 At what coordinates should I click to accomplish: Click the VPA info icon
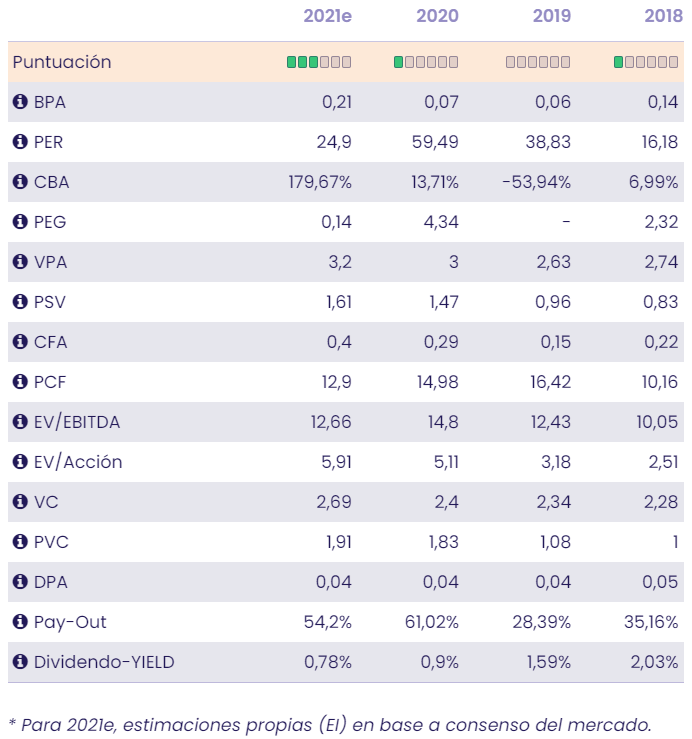tap(20, 262)
